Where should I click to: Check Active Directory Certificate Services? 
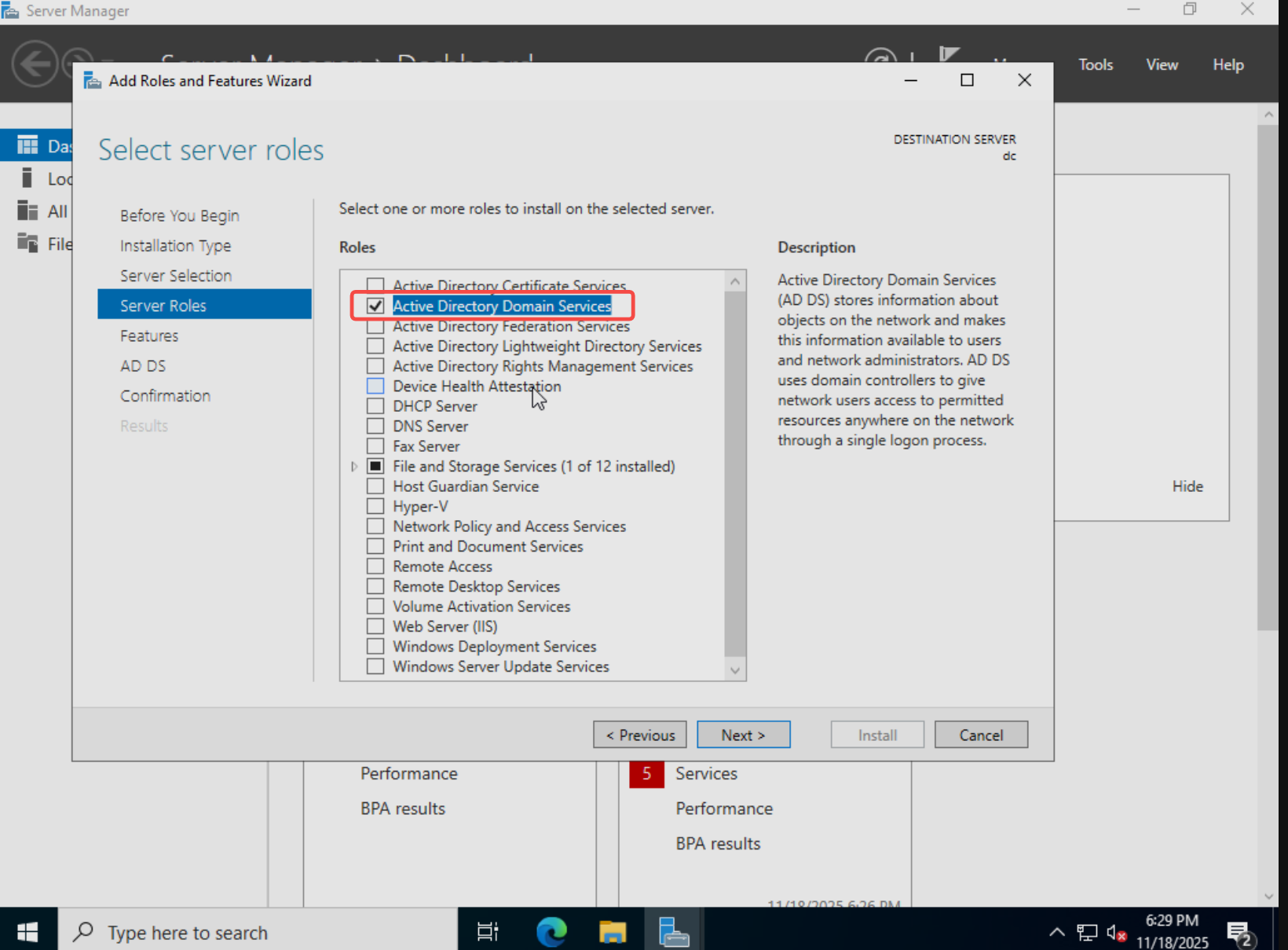pyautogui.click(x=375, y=285)
